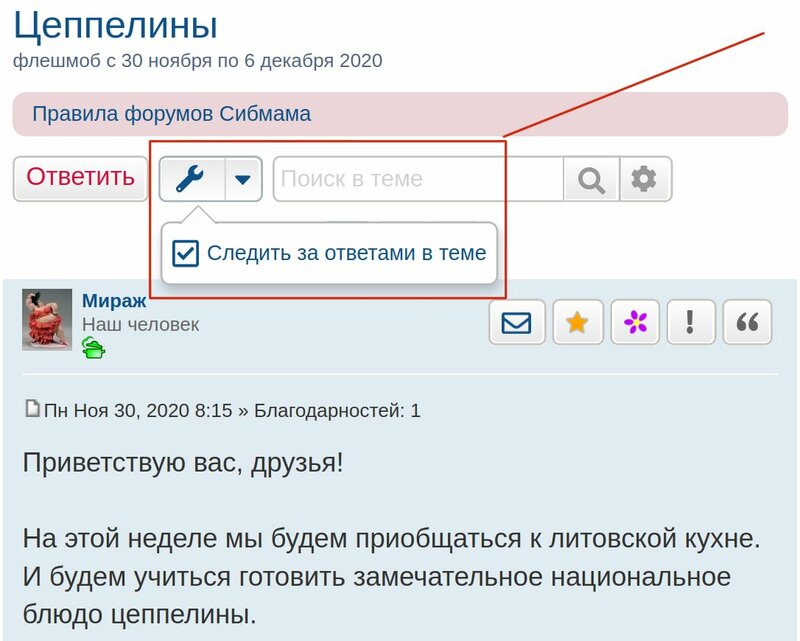Report post with exclamation icon
Screen dimensions: 800x641
(x=691, y=323)
